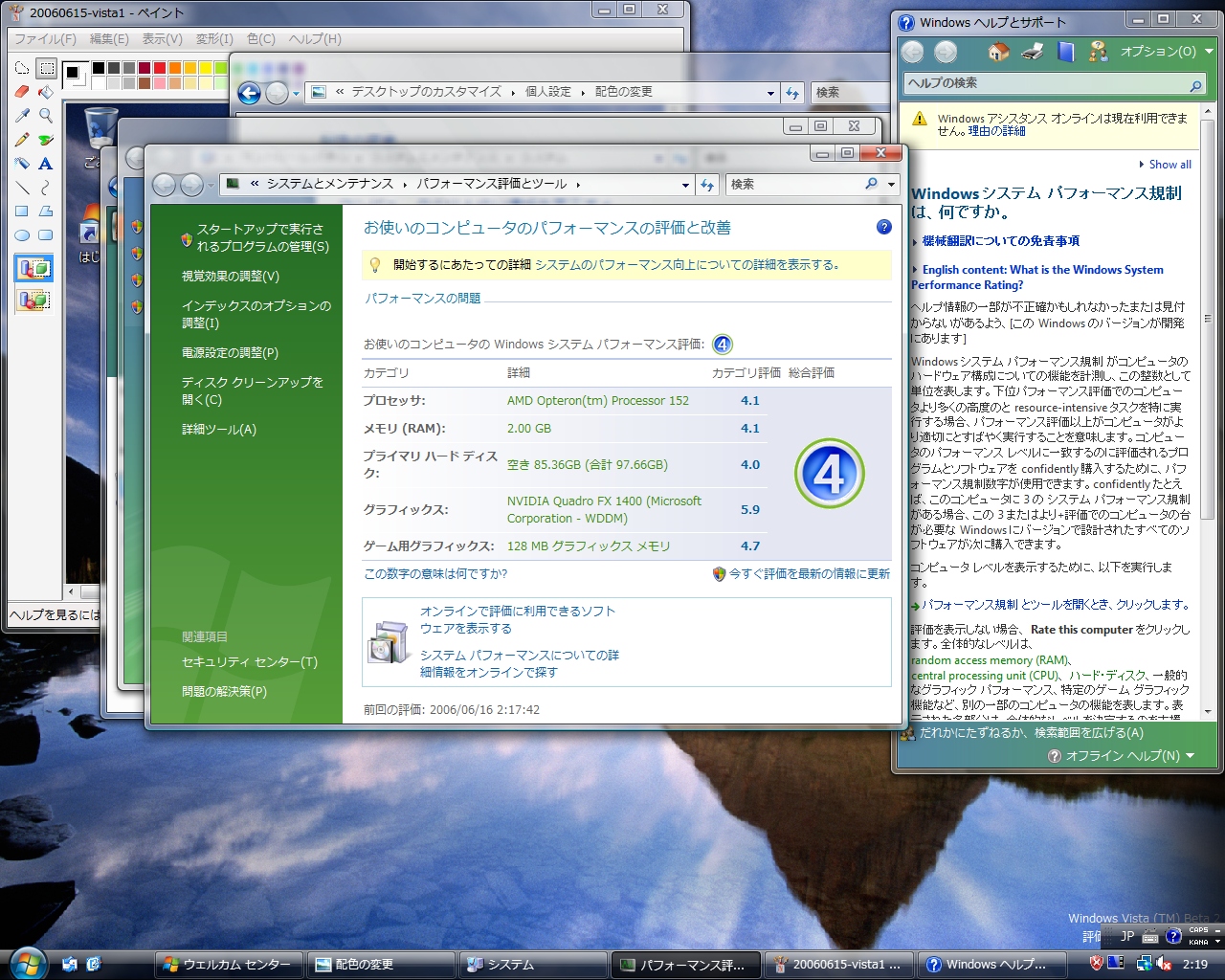This screenshot has height=980, width=1225.
Task: Open recent pages dropdown in color scheme window
Action: [x=297, y=93]
